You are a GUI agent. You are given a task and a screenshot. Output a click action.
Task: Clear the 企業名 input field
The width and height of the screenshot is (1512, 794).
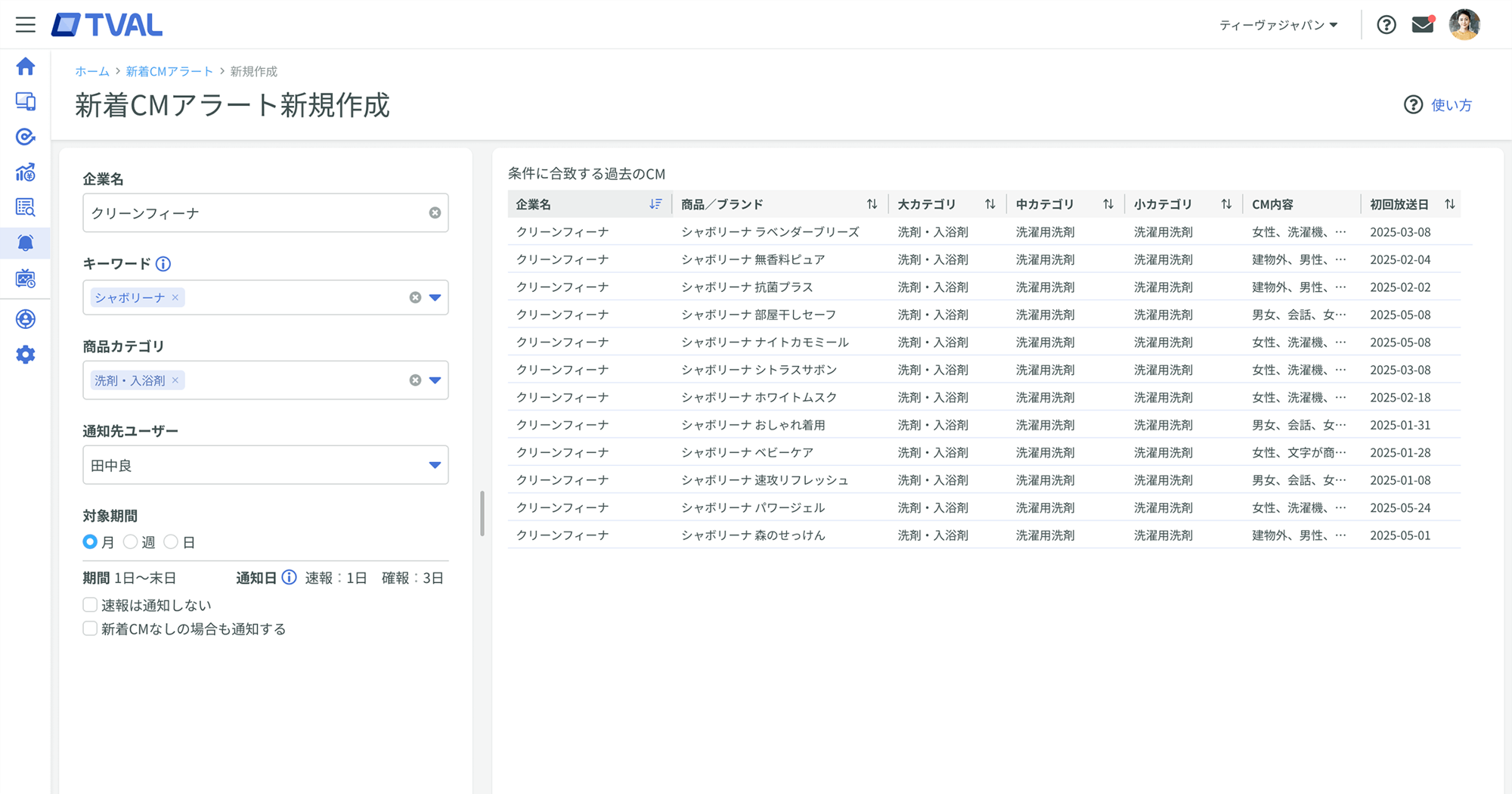[x=435, y=213]
